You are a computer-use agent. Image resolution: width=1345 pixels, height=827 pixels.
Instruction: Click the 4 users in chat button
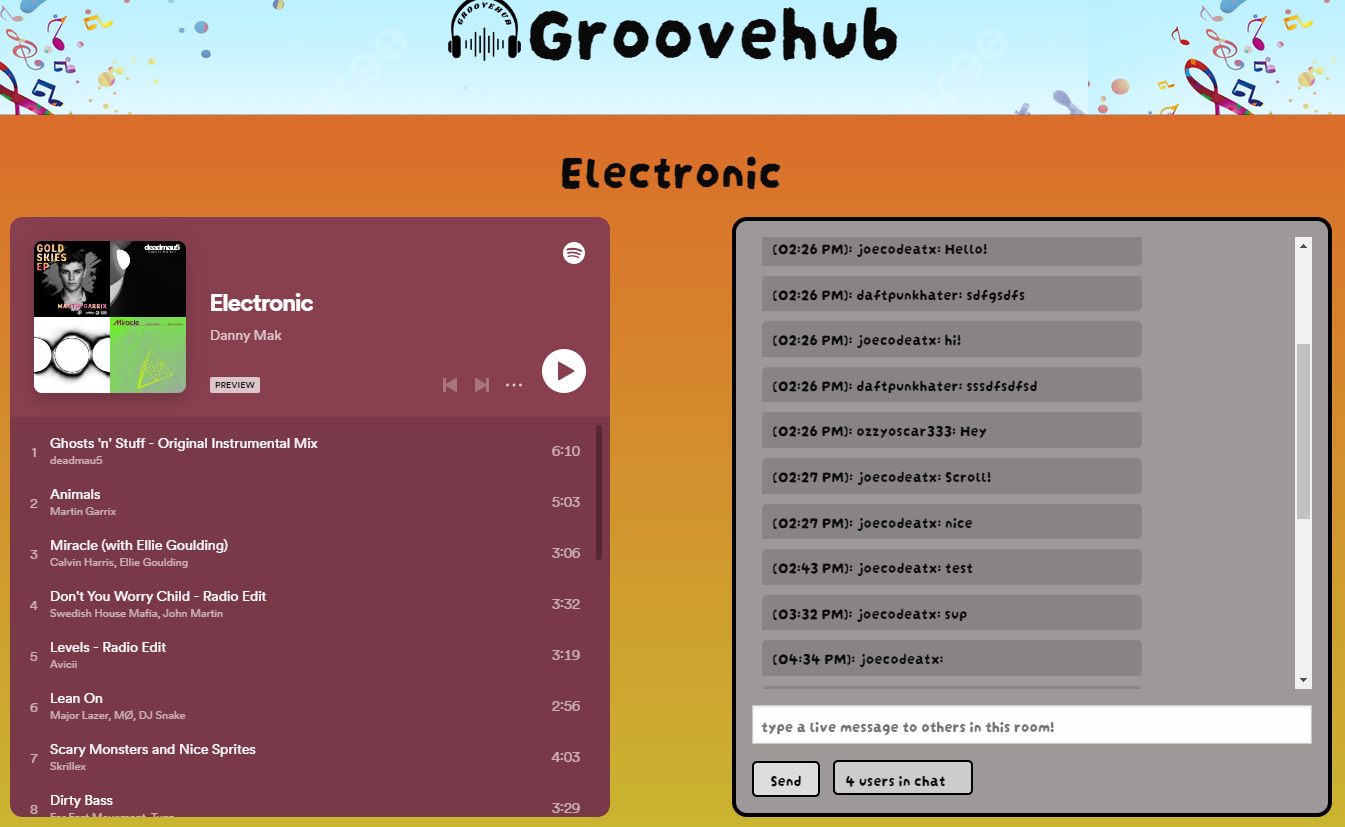[902, 778]
